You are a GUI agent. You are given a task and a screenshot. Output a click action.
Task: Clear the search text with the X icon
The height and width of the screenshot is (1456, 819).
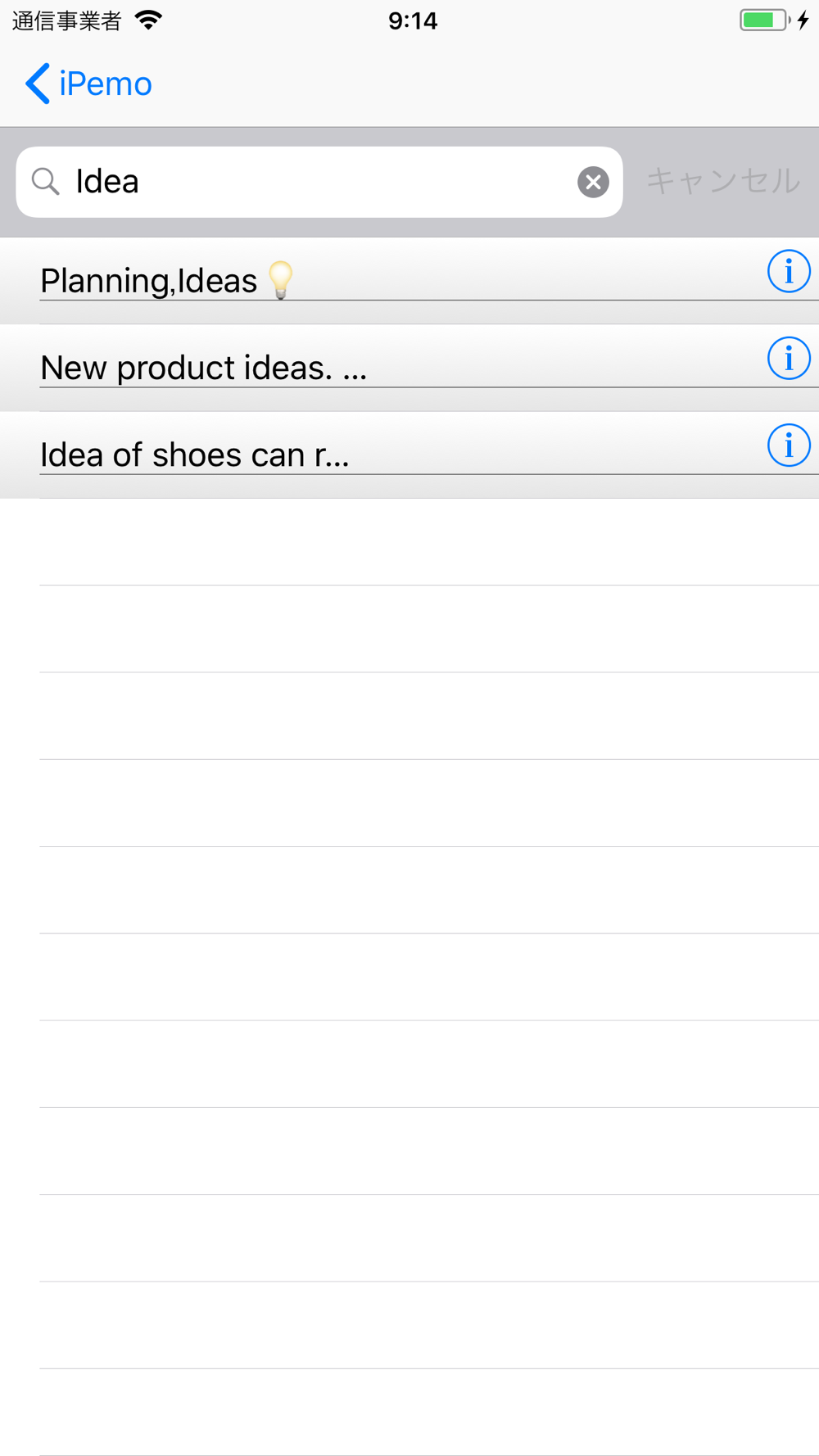tap(593, 182)
